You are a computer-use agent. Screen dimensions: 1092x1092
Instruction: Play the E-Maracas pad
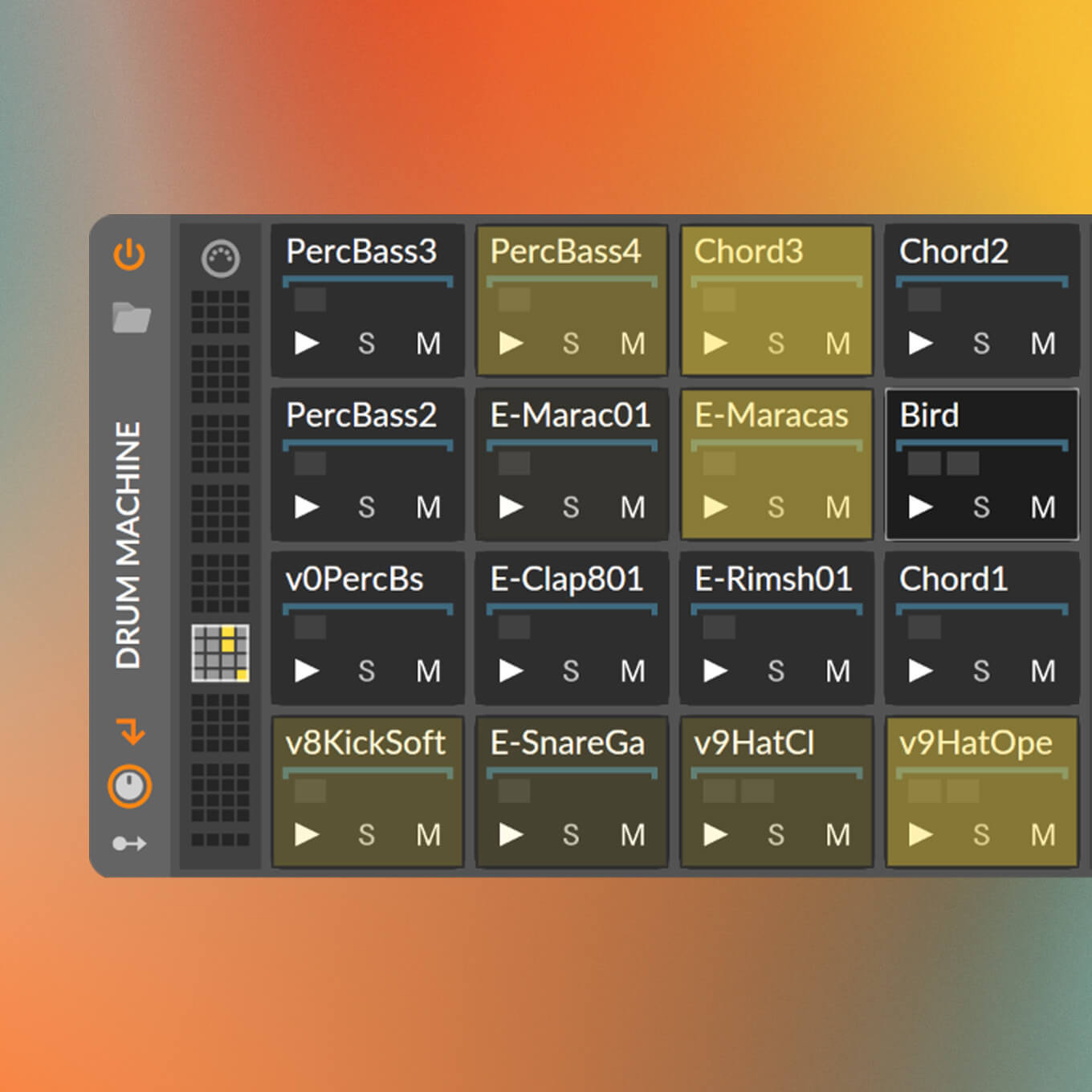tap(715, 507)
